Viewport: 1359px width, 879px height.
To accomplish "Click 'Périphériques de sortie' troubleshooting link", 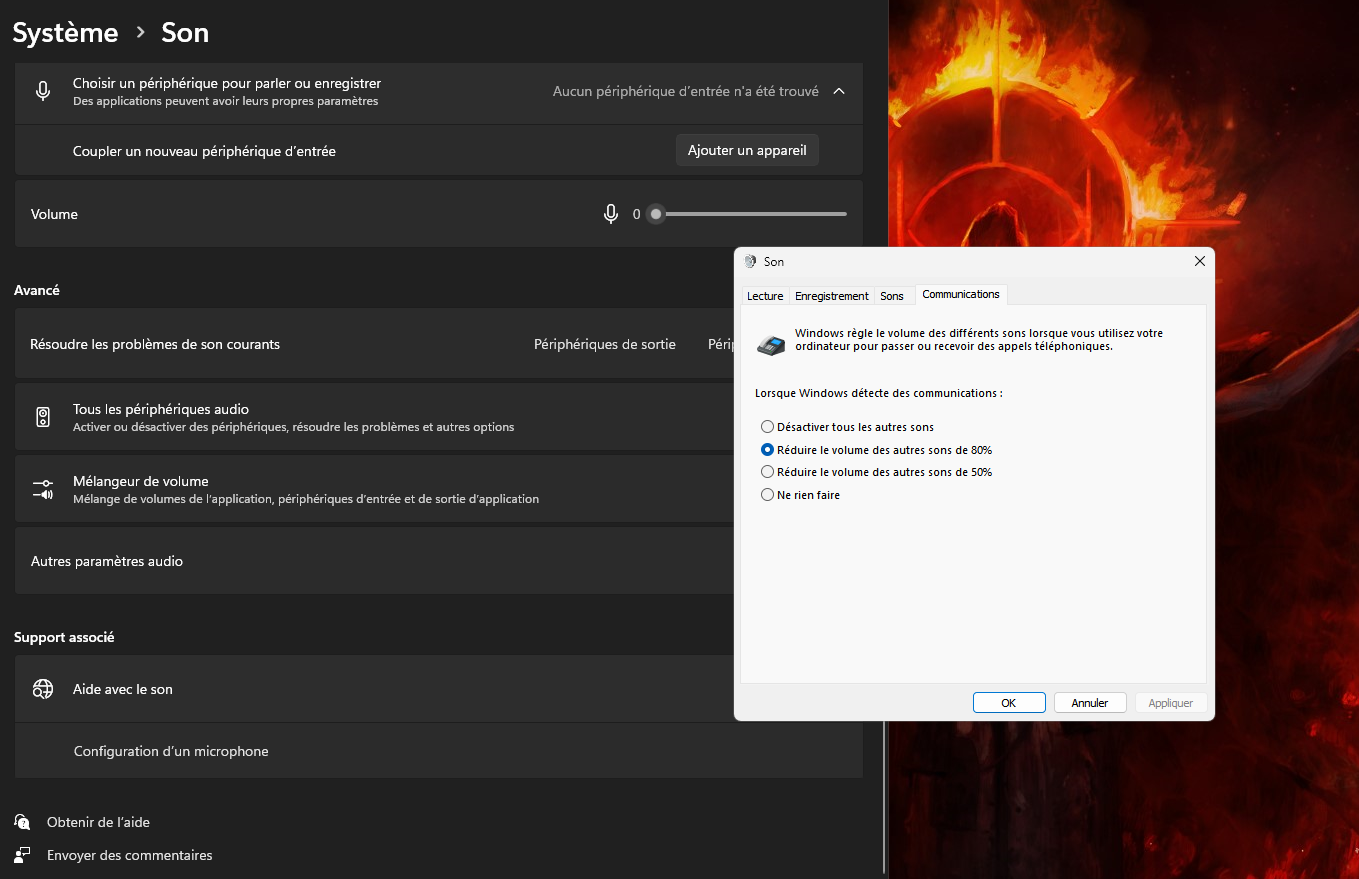I will [x=605, y=344].
